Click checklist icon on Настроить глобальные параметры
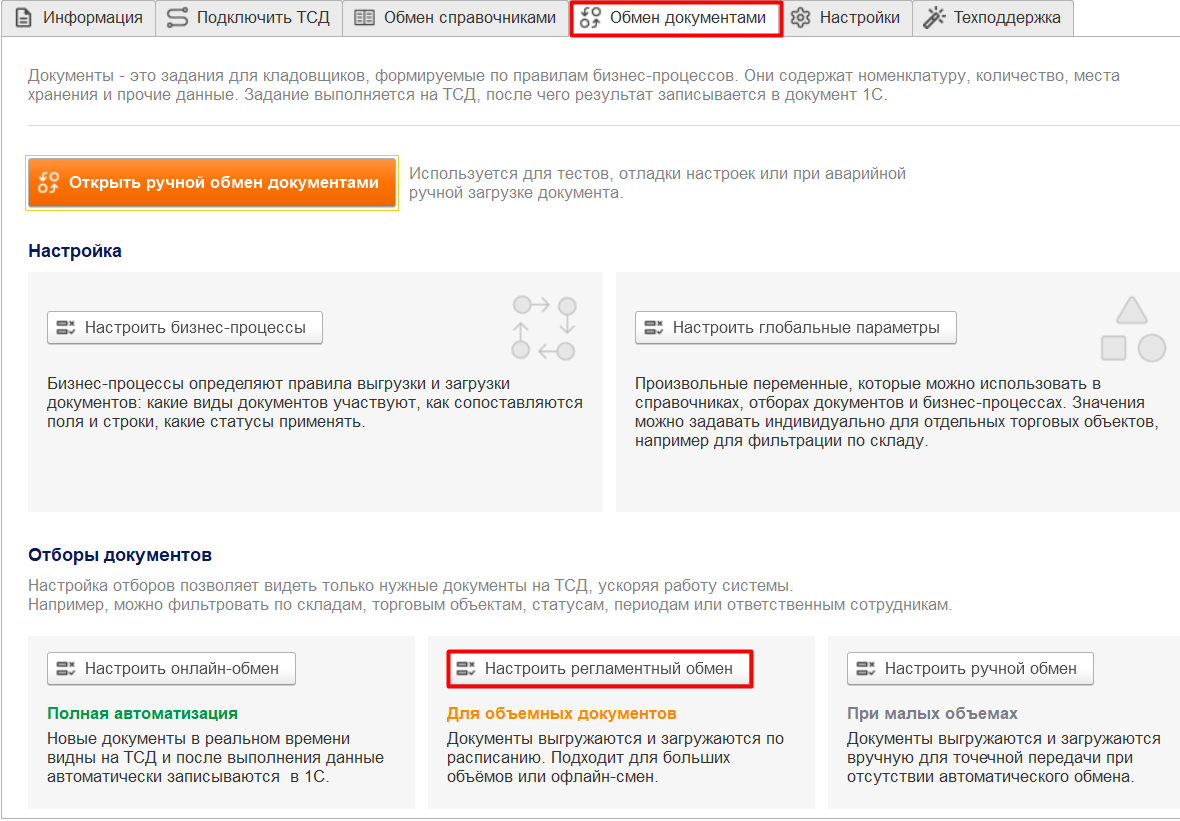 tap(654, 327)
